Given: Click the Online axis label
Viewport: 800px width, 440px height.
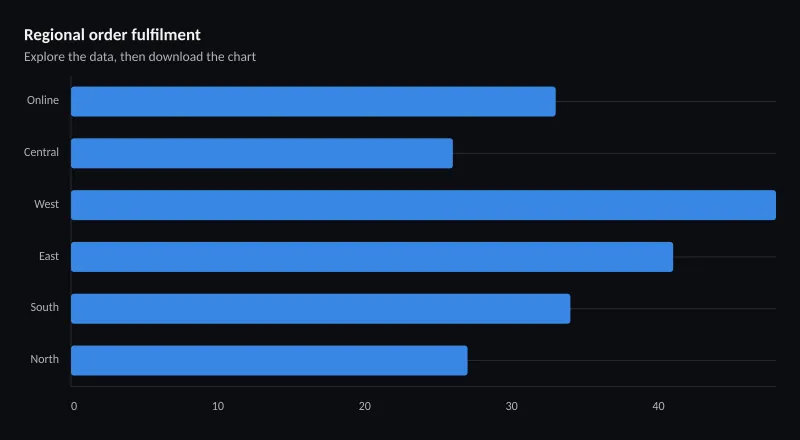Looking at the screenshot, I should coord(43,100).
